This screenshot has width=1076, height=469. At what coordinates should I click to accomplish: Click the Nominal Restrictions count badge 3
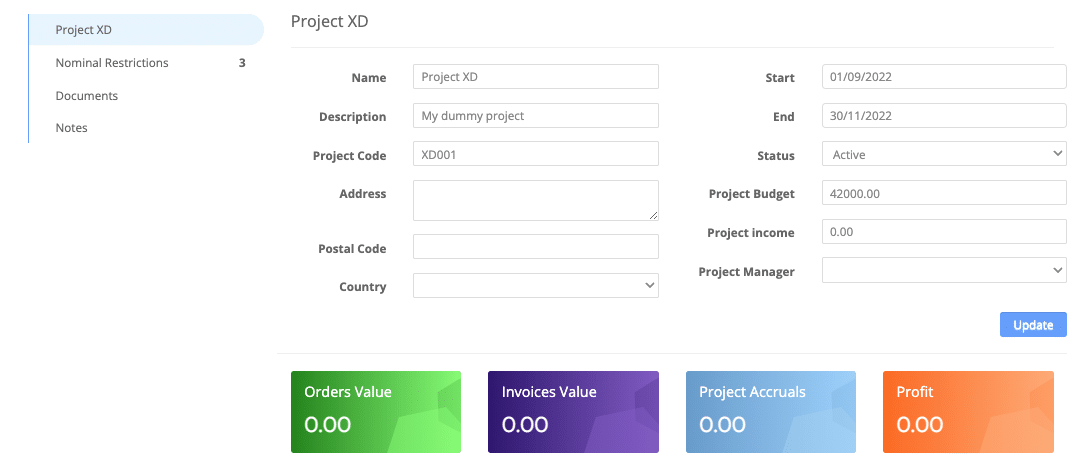(242, 62)
